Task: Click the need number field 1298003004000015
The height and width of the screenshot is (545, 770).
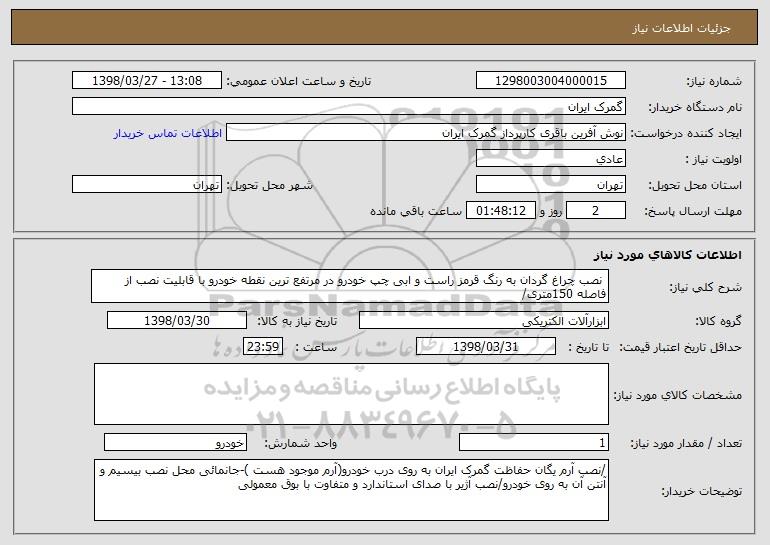Action: click(x=550, y=80)
